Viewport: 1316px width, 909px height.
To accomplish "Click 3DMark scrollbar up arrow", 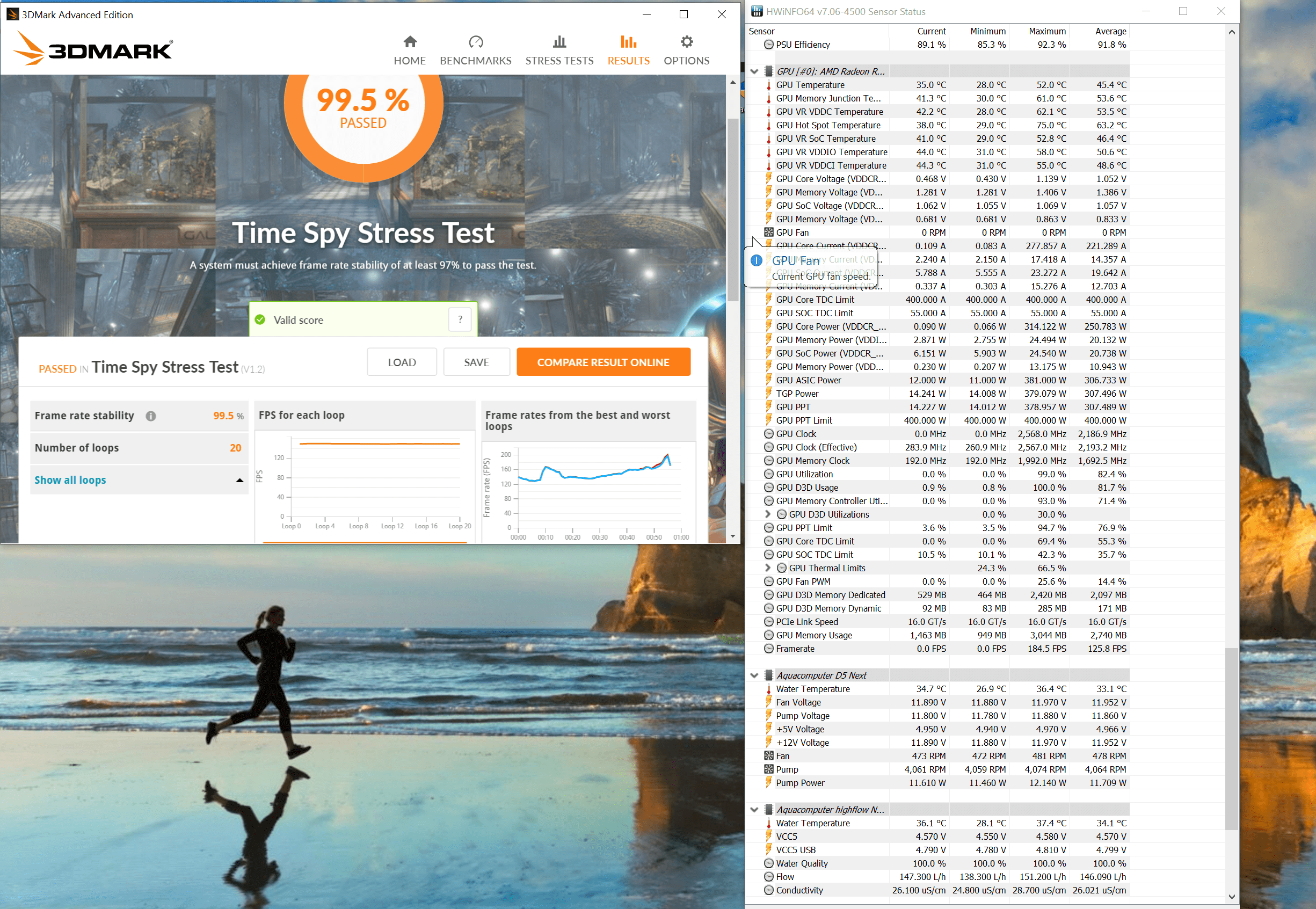I will pyautogui.click(x=733, y=83).
